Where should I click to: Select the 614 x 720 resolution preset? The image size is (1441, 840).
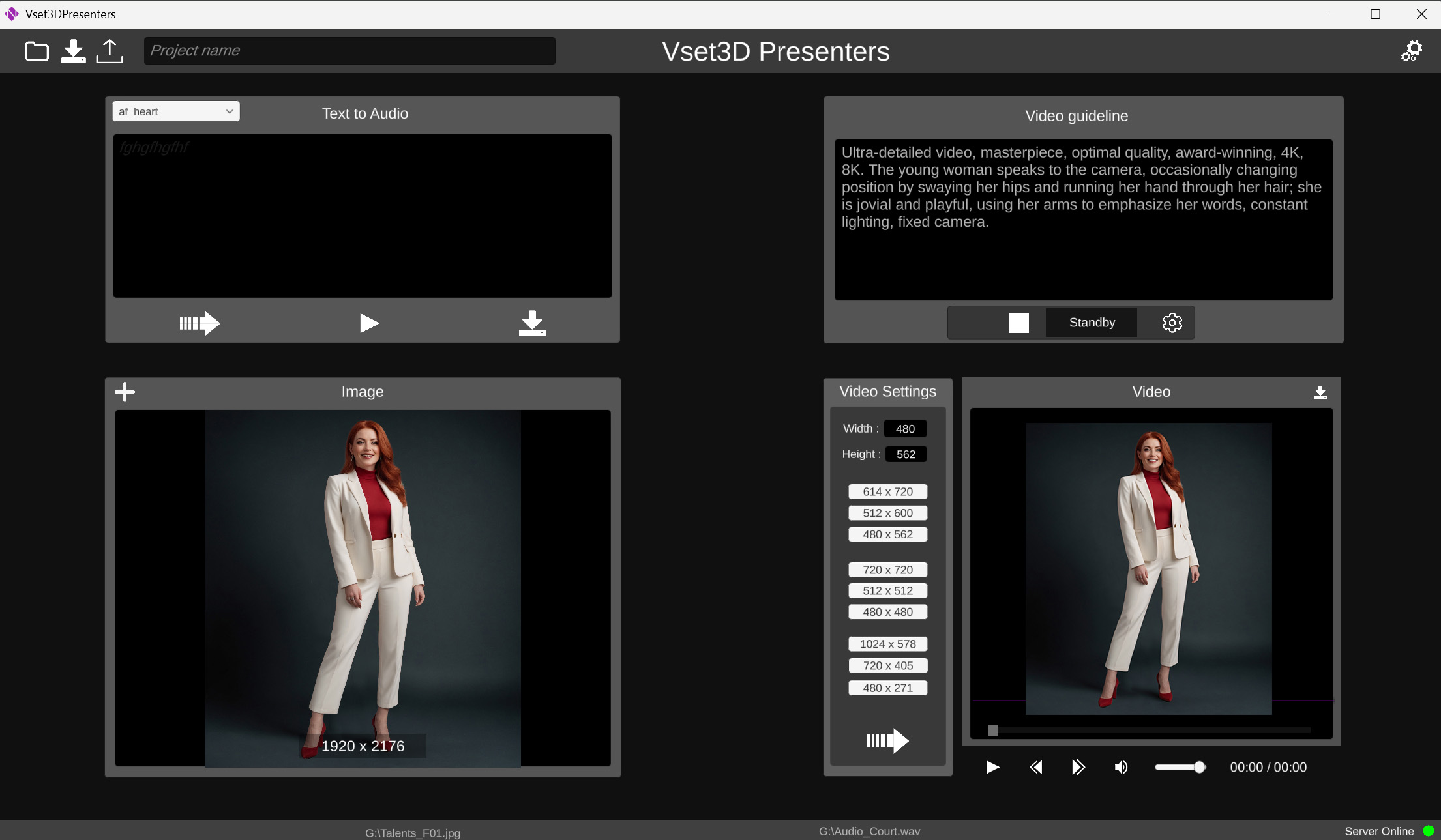[x=887, y=491]
